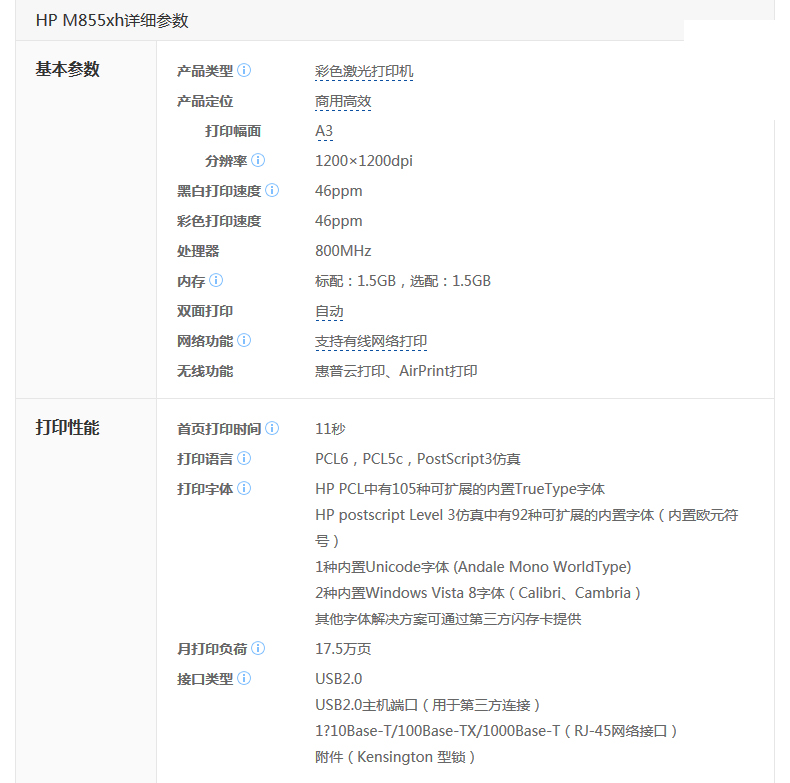
Task: Click the 11秒 first-page time value
Action: pyautogui.click(x=330, y=429)
